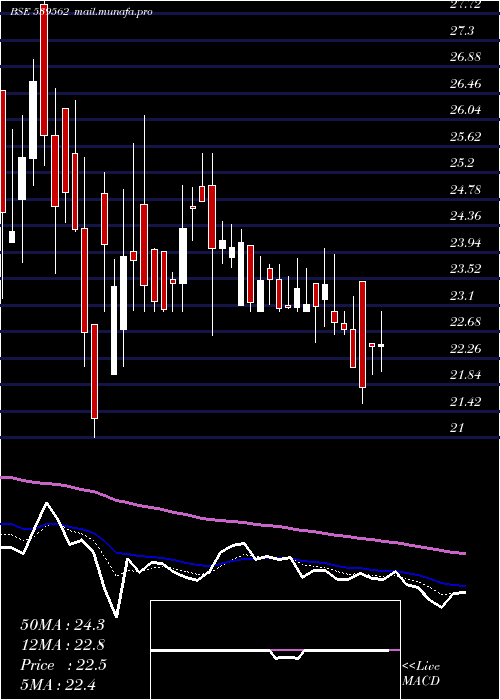The image size is (500, 700).
Task: Click the 22.26 price axis label
Action: tap(466, 348)
